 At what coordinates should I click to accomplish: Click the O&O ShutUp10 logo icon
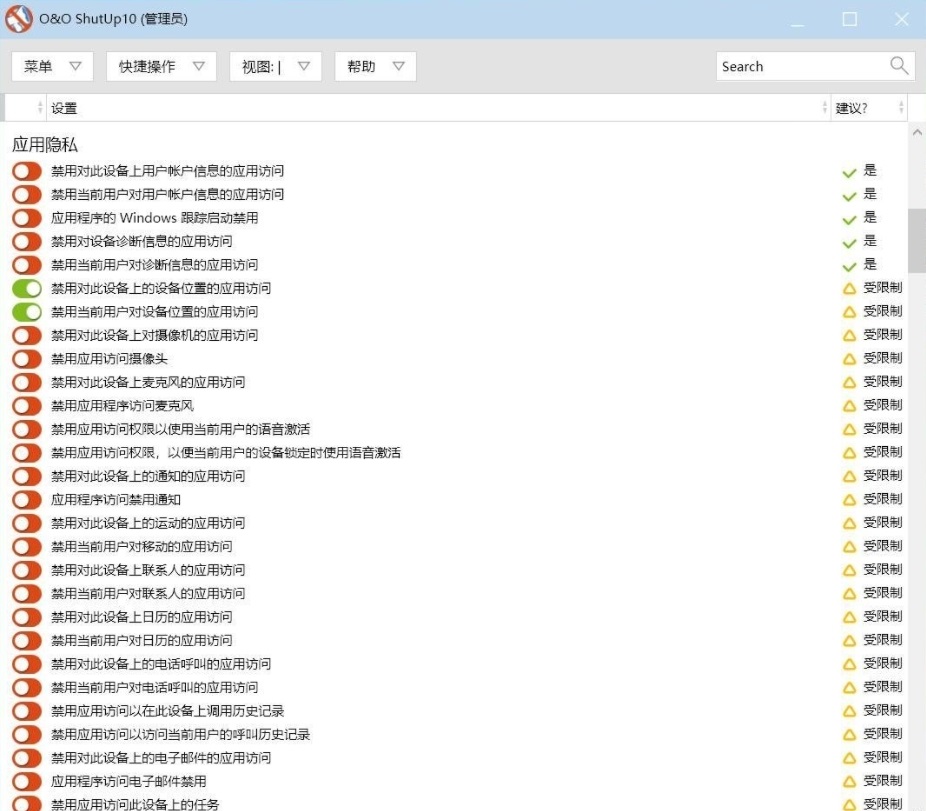(17, 18)
